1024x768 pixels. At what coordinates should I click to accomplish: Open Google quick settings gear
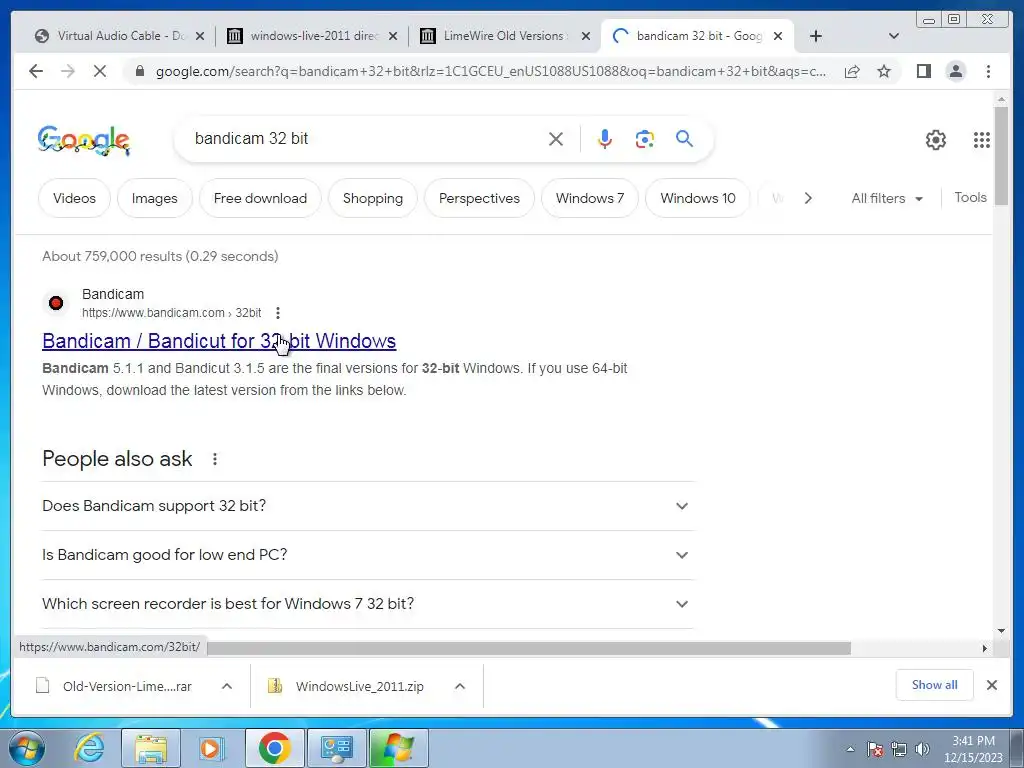[x=936, y=140]
